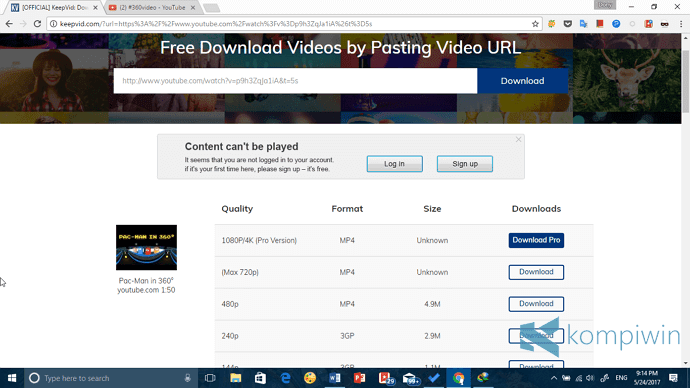Open the Pac-Man in 360° thumbnail
This screenshot has width=690, height=388.
click(x=146, y=247)
